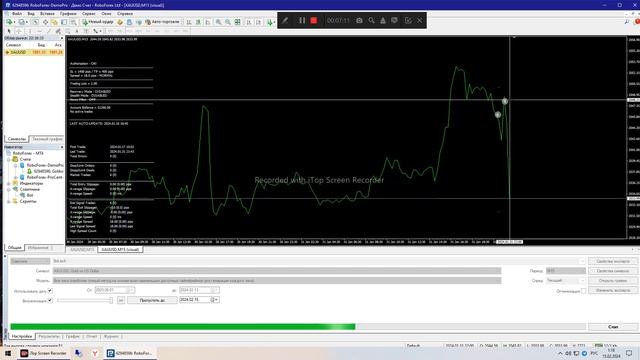Switch chart to line chart icon
This screenshot has height=360, width=640.
tap(208, 22)
